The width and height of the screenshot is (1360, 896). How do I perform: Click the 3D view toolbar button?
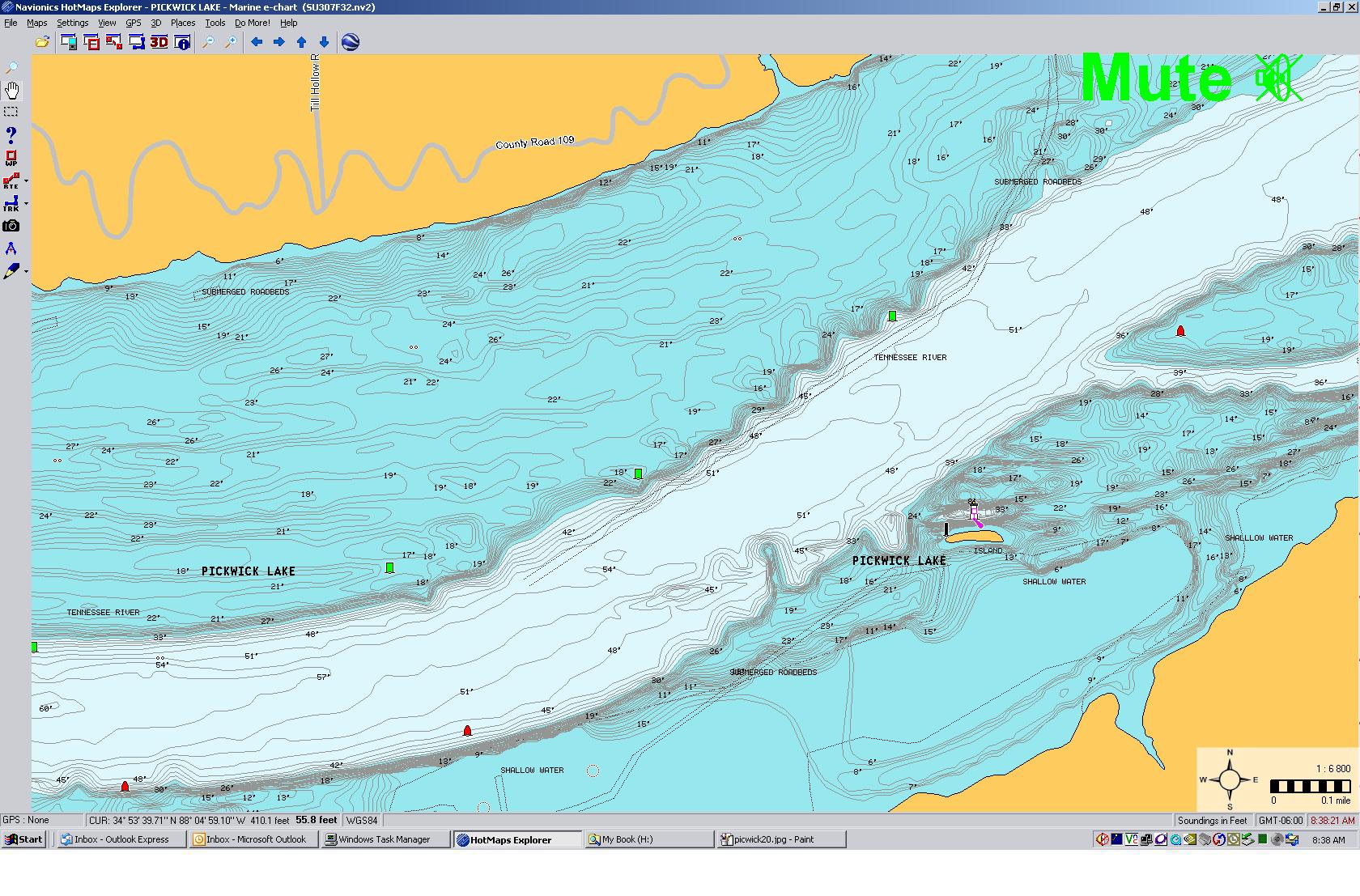point(159,42)
